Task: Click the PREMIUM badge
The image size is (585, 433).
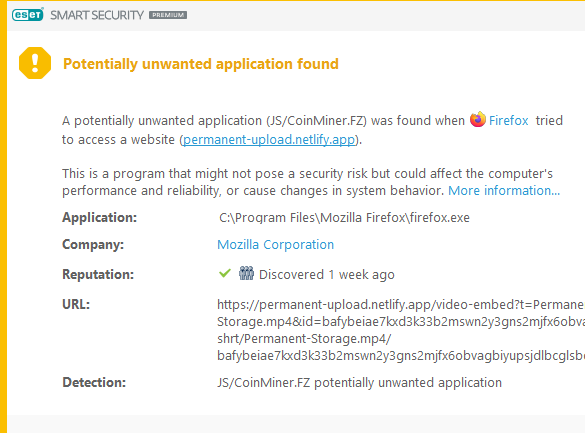Action: coord(168,15)
